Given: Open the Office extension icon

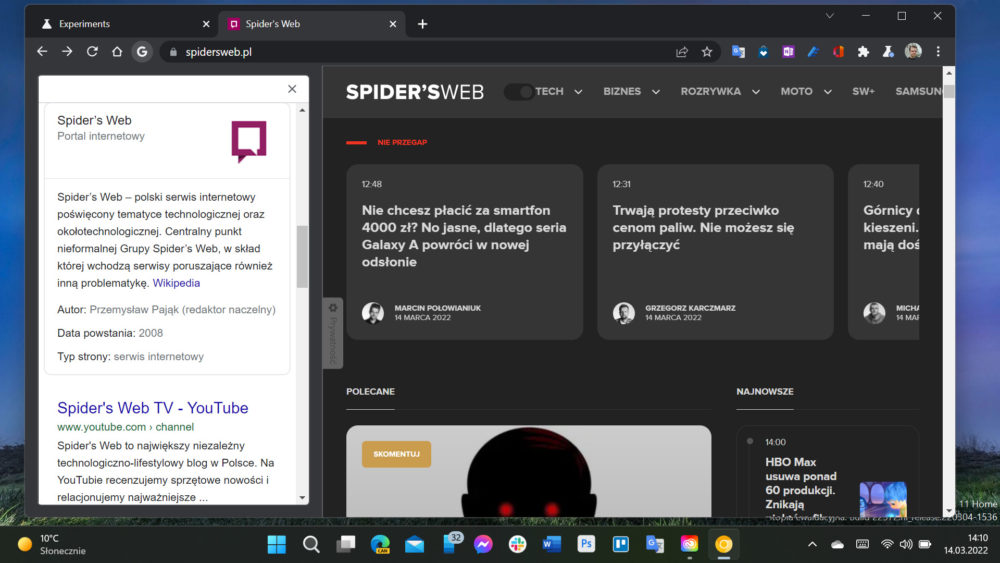Looking at the screenshot, I should pos(838,52).
